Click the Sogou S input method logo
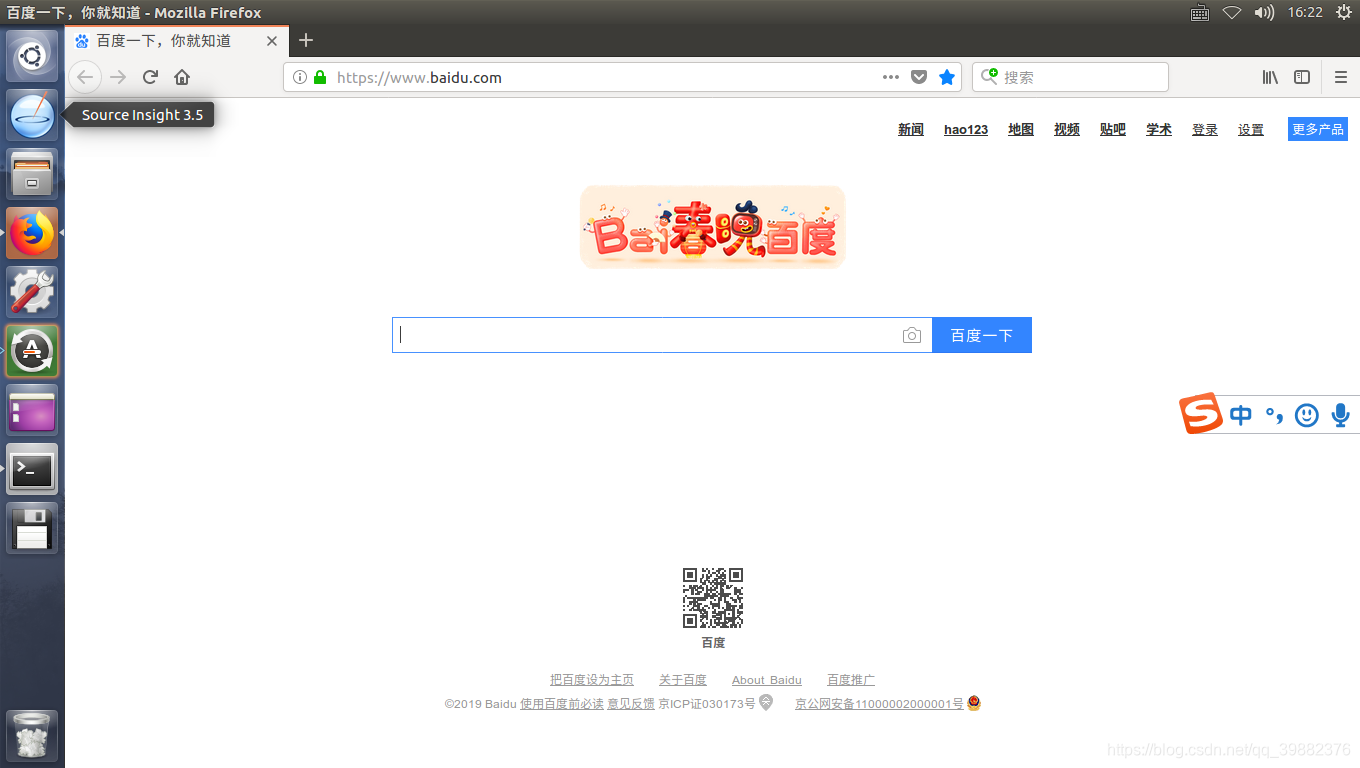Screen dimensions: 1360x768 click(x=1202, y=413)
